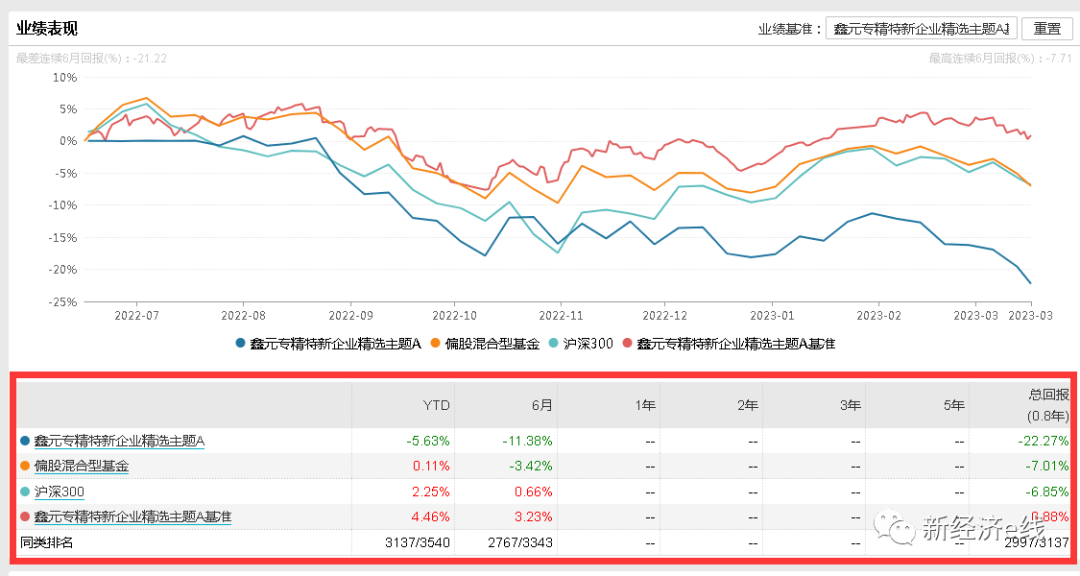The image size is (1080, 576).
Task: Select the 5年 column header
Action: [953, 405]
